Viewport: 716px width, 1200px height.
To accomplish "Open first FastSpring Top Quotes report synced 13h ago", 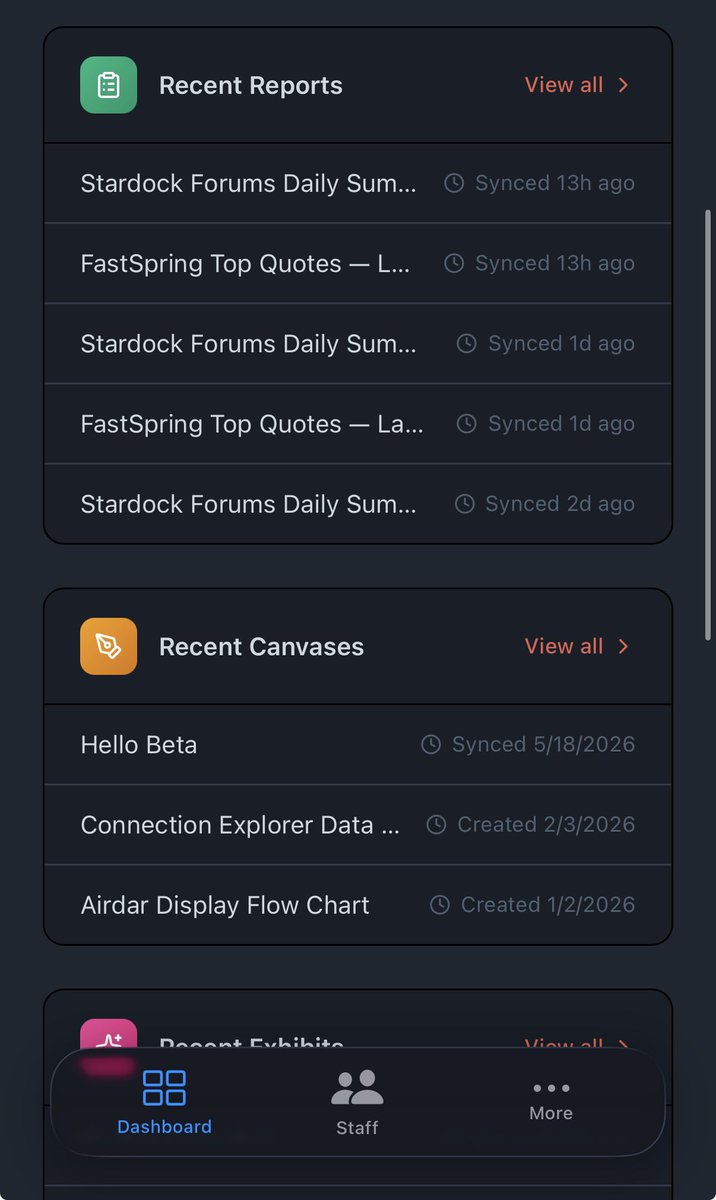I will point(358,264).
